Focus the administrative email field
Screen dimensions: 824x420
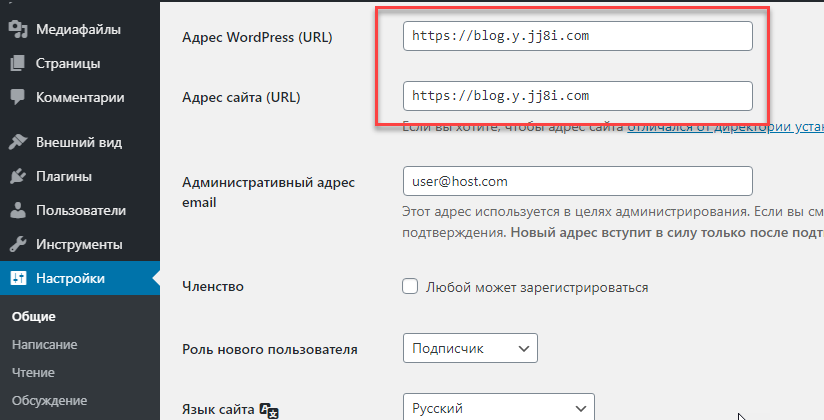coord(578,181)
